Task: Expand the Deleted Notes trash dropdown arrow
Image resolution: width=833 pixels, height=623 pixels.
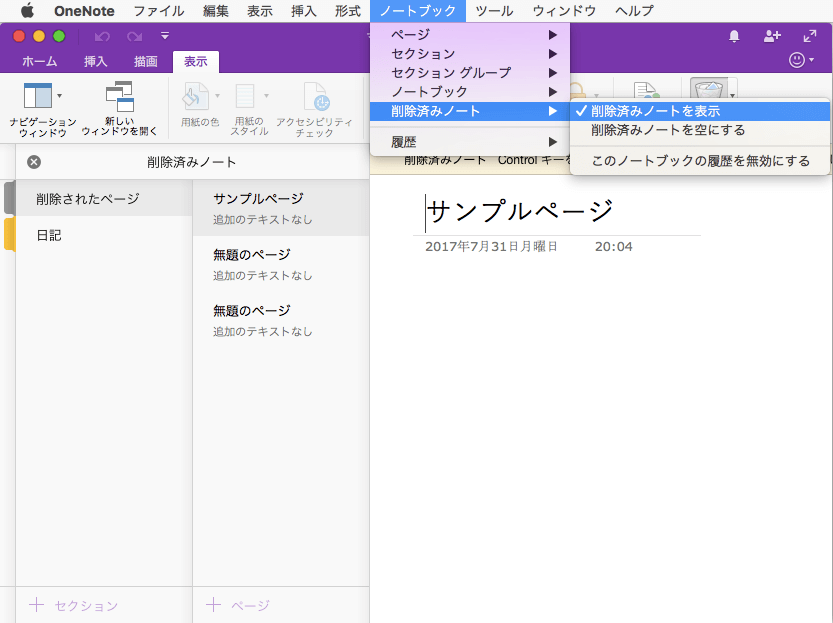Action: click(733, 96)
